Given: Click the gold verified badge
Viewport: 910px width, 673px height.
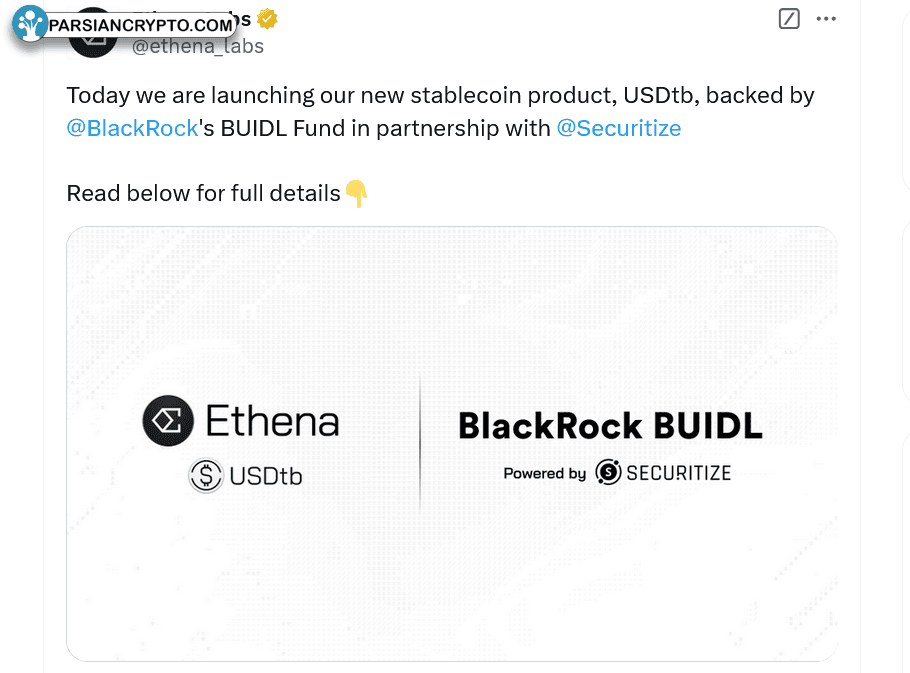Looking at the screenshot, I should coord(267,19).
